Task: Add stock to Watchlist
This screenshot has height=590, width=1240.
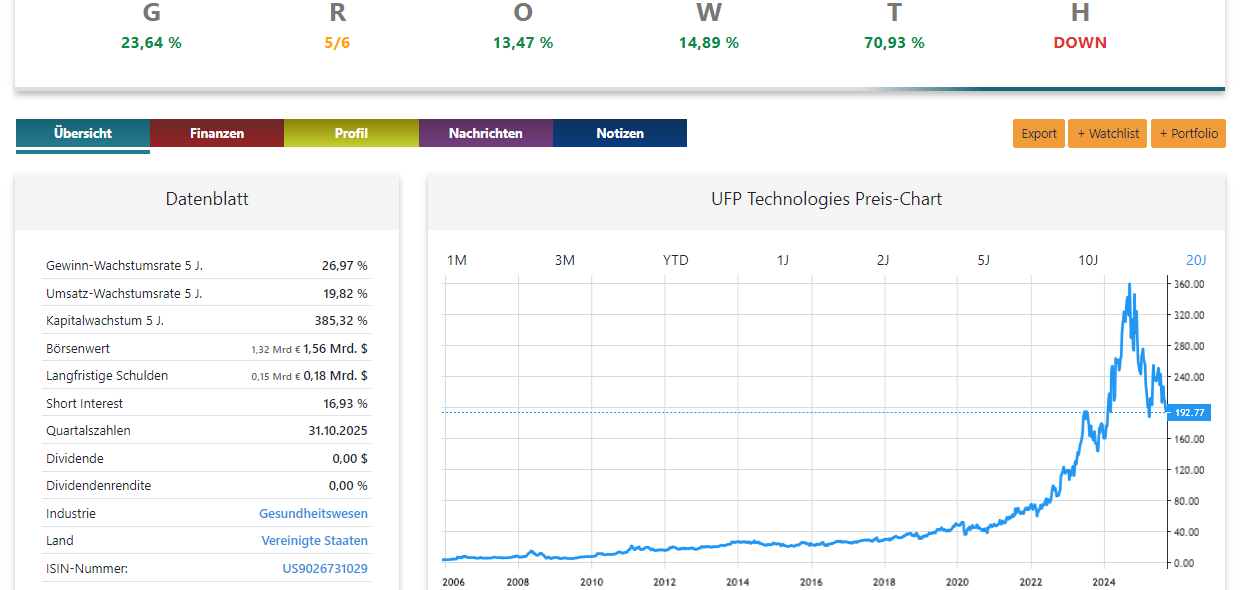Action: tap(1107, 134)
